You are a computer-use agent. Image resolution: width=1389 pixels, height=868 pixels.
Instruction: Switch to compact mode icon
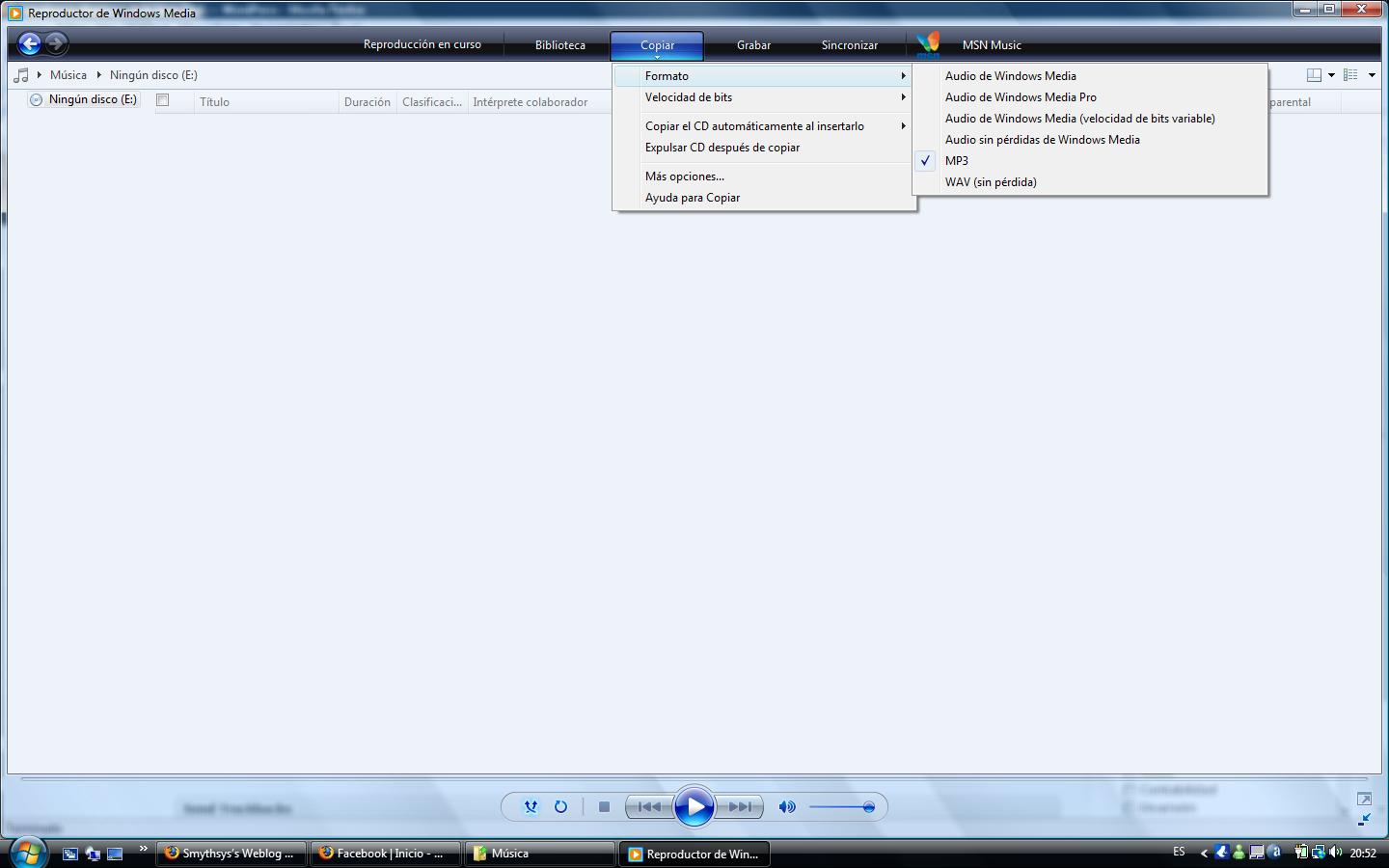[1364, 820]
